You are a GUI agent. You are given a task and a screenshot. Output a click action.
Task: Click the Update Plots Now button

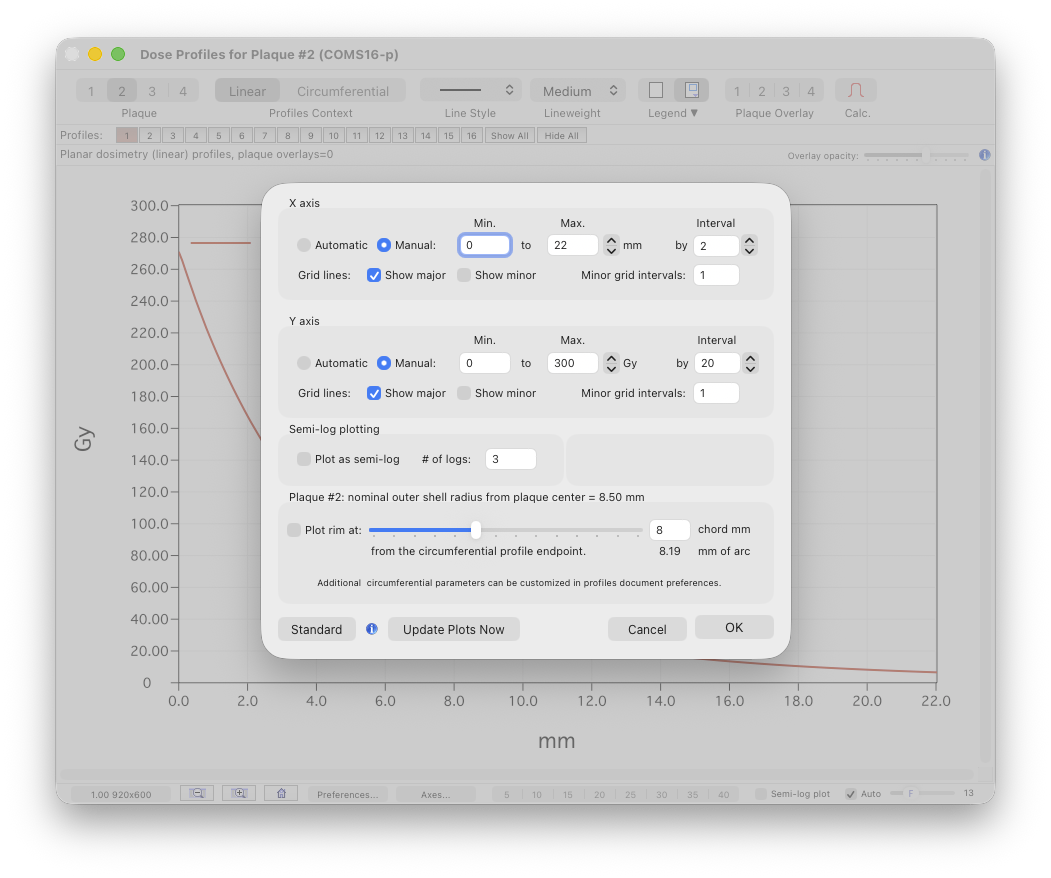(x=454, y=629)
